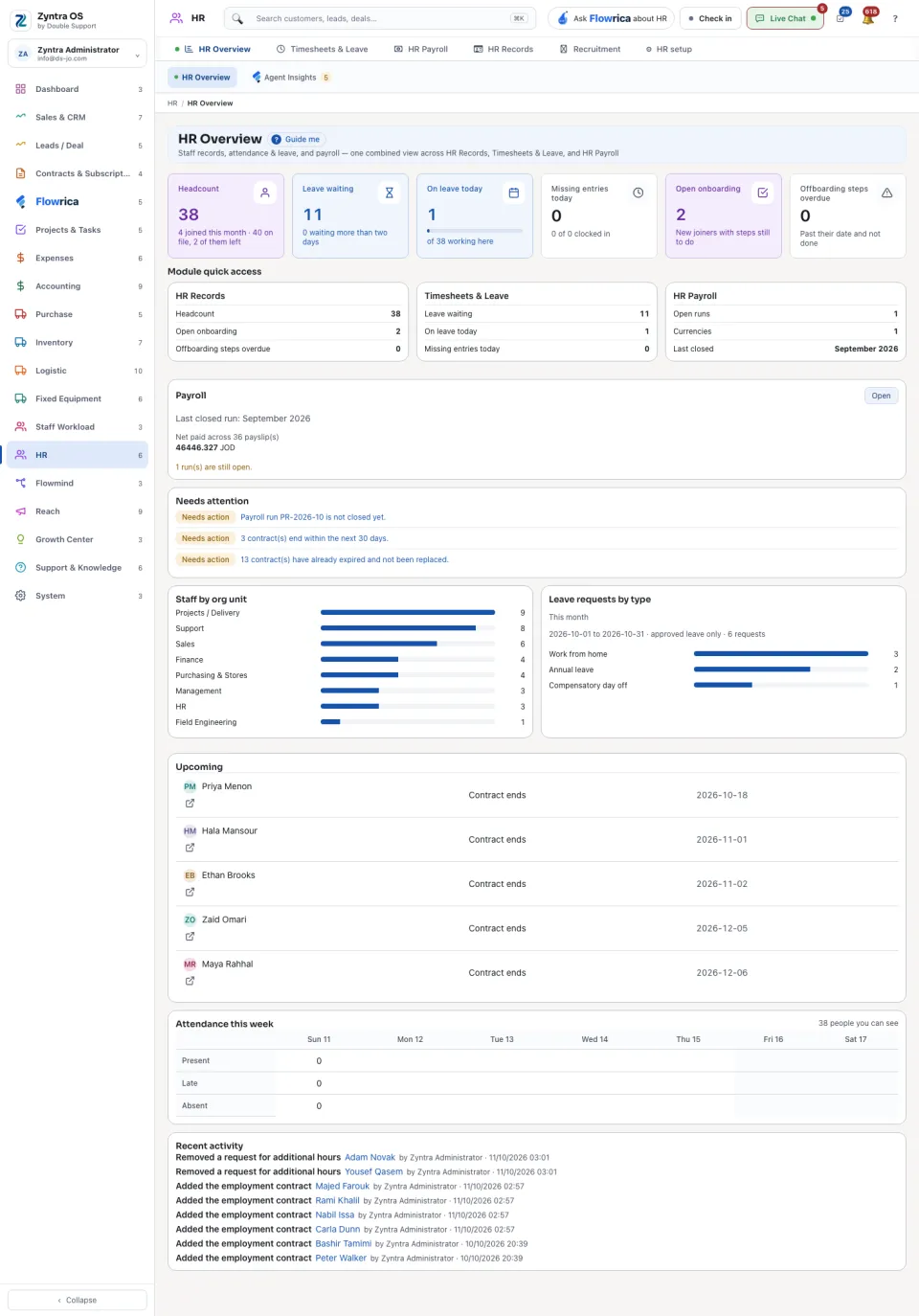
Task: Click the Zyntra OS logo
Action: pos(20,19)
